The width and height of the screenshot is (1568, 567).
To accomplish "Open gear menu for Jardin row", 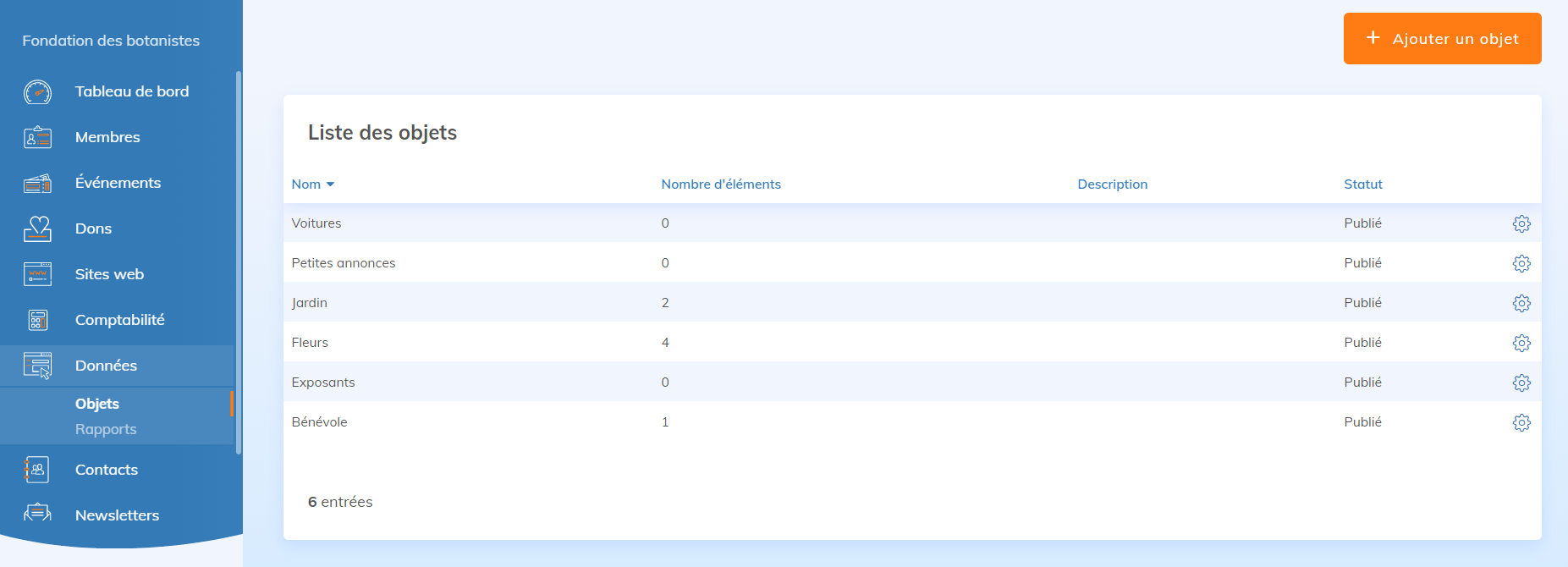I will (x=1521, y=303).
